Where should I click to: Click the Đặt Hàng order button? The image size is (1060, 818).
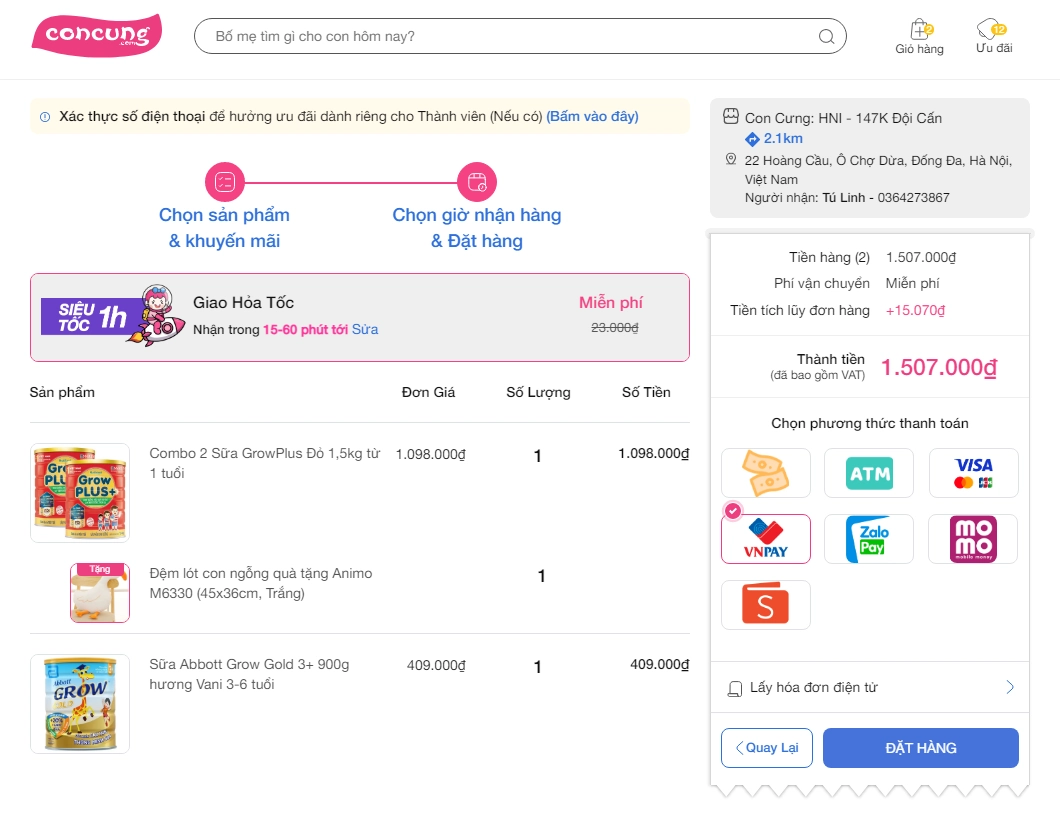tap(920, 748)
